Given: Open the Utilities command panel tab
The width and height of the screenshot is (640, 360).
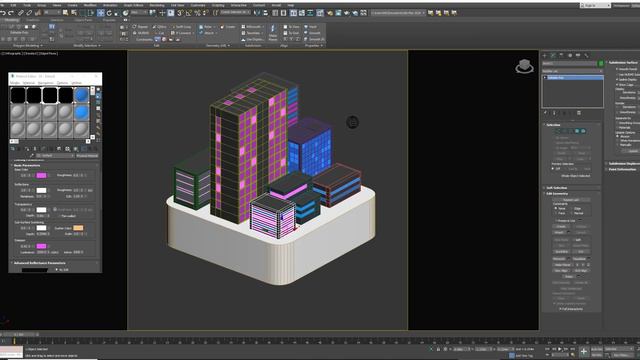Looking at the screenshot, I should 587,56.
